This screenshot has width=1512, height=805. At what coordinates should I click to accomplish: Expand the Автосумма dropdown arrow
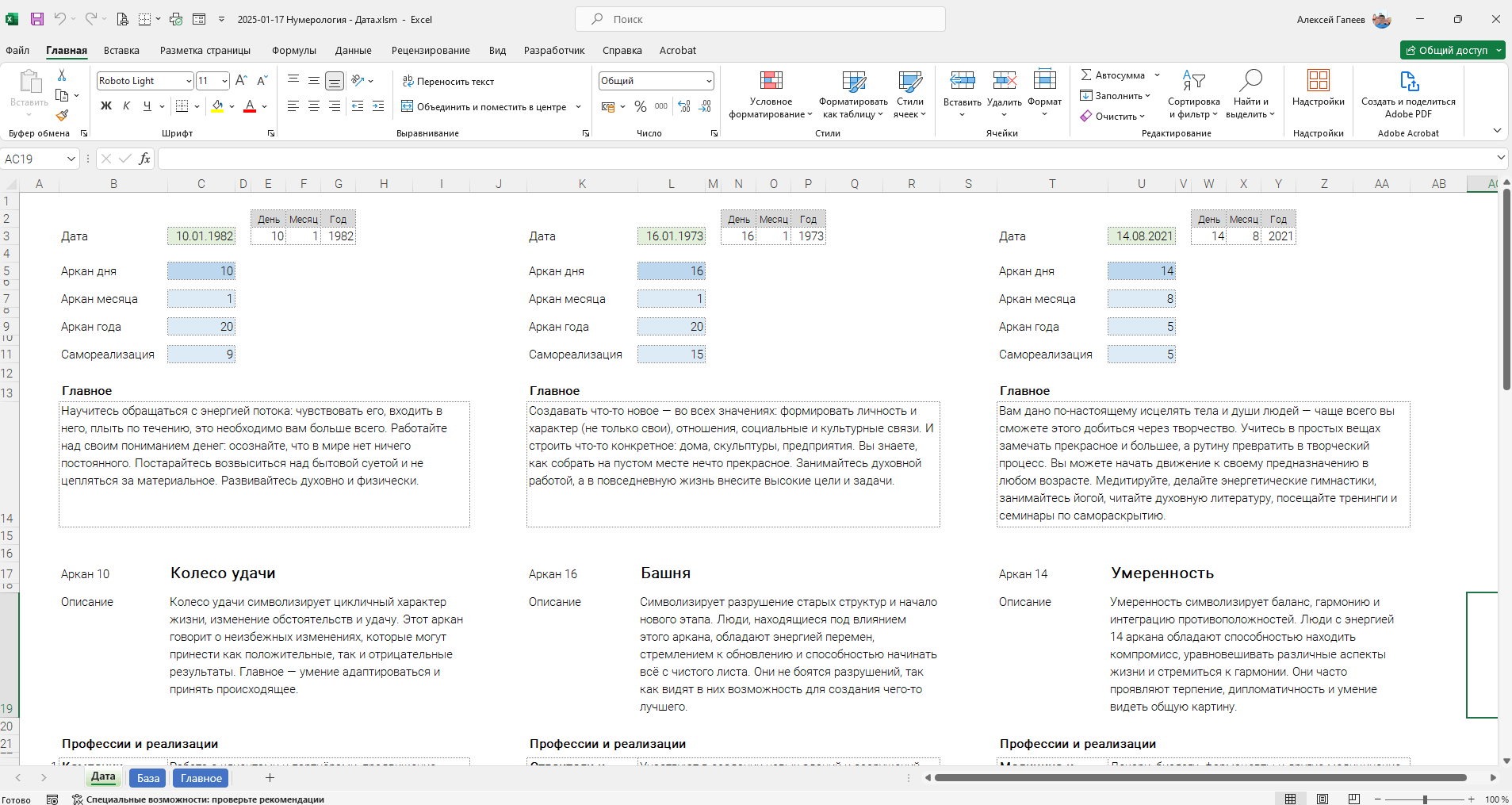1157,75
